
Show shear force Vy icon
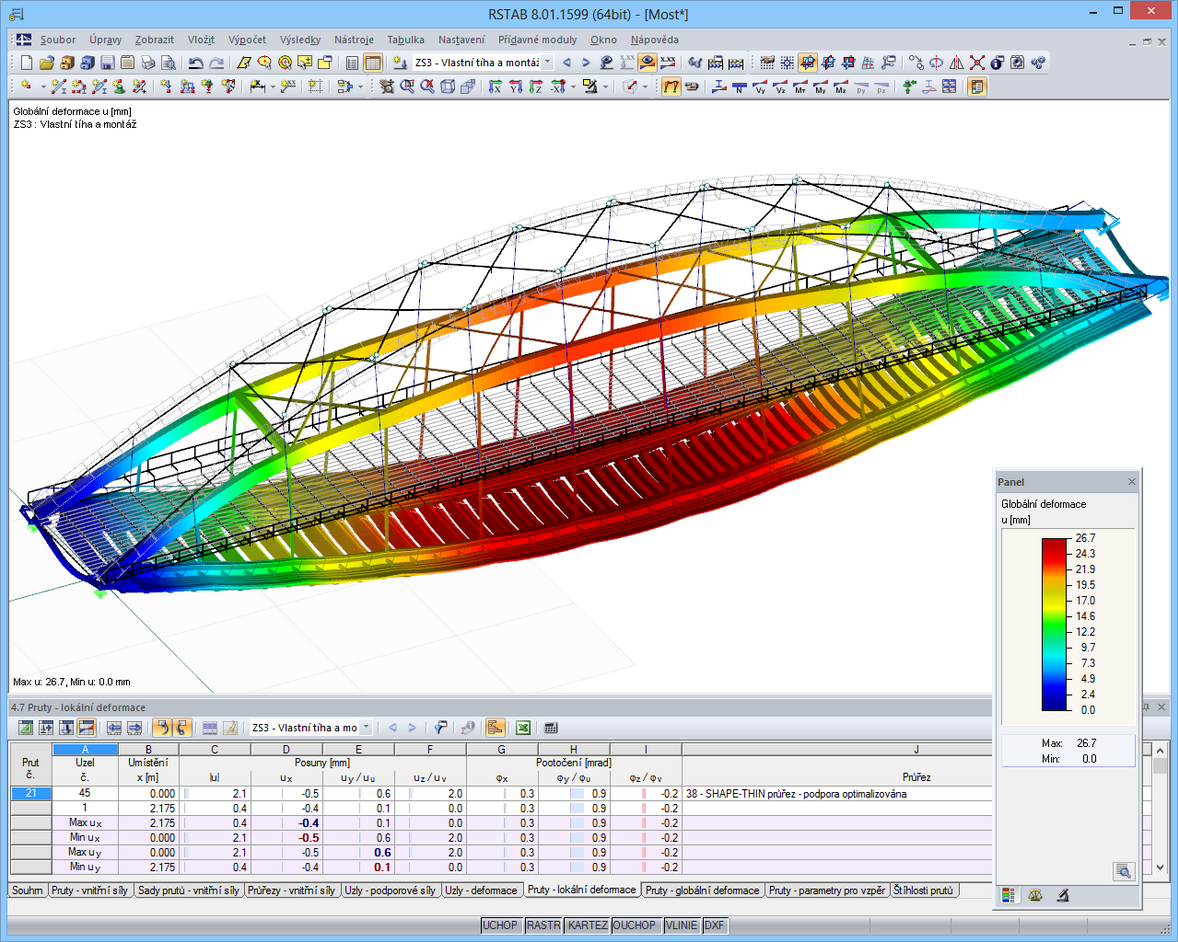pyautogui.click(x=760, y=86)
